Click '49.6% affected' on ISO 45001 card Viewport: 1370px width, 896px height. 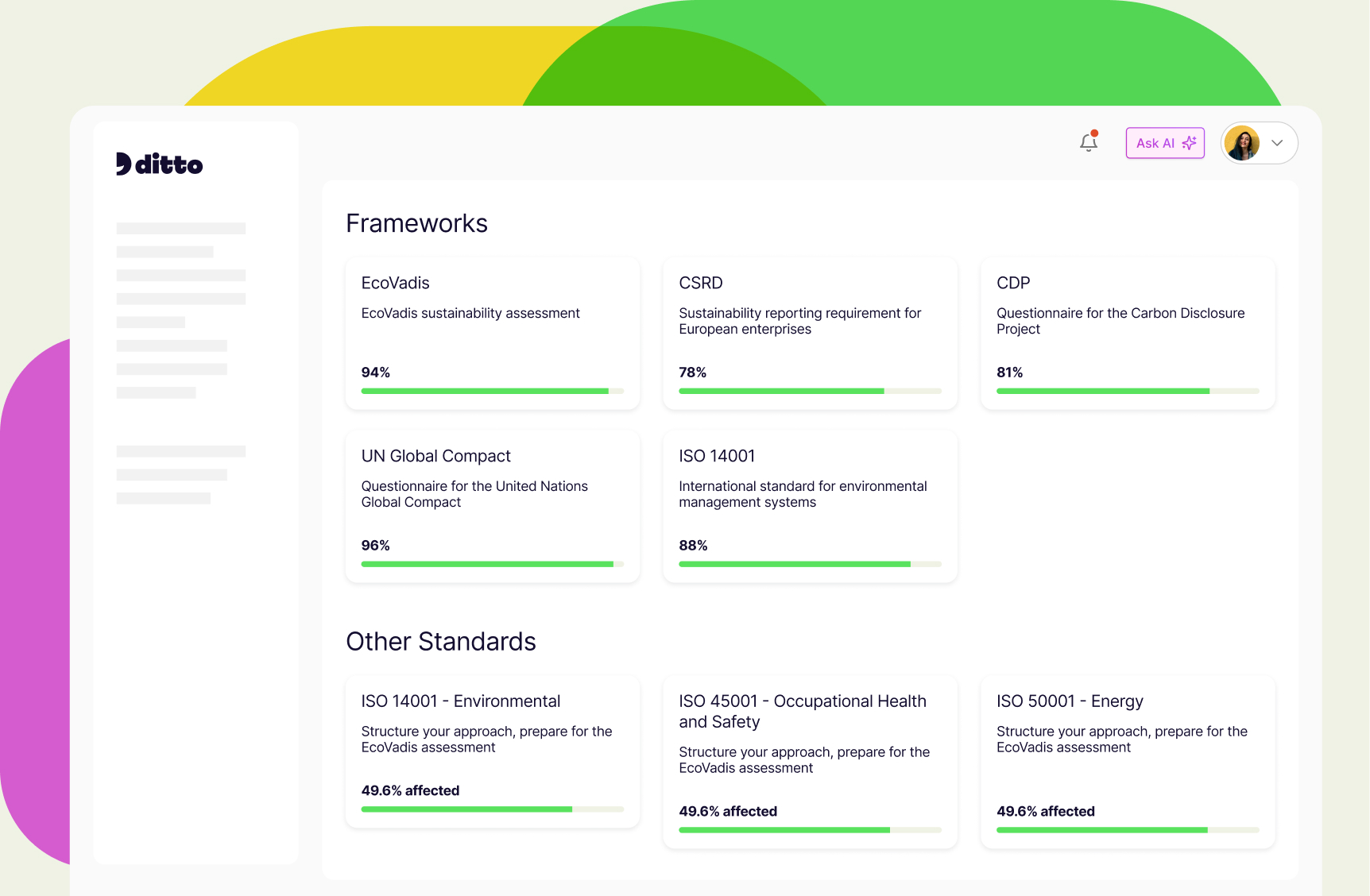pos(728,812)
